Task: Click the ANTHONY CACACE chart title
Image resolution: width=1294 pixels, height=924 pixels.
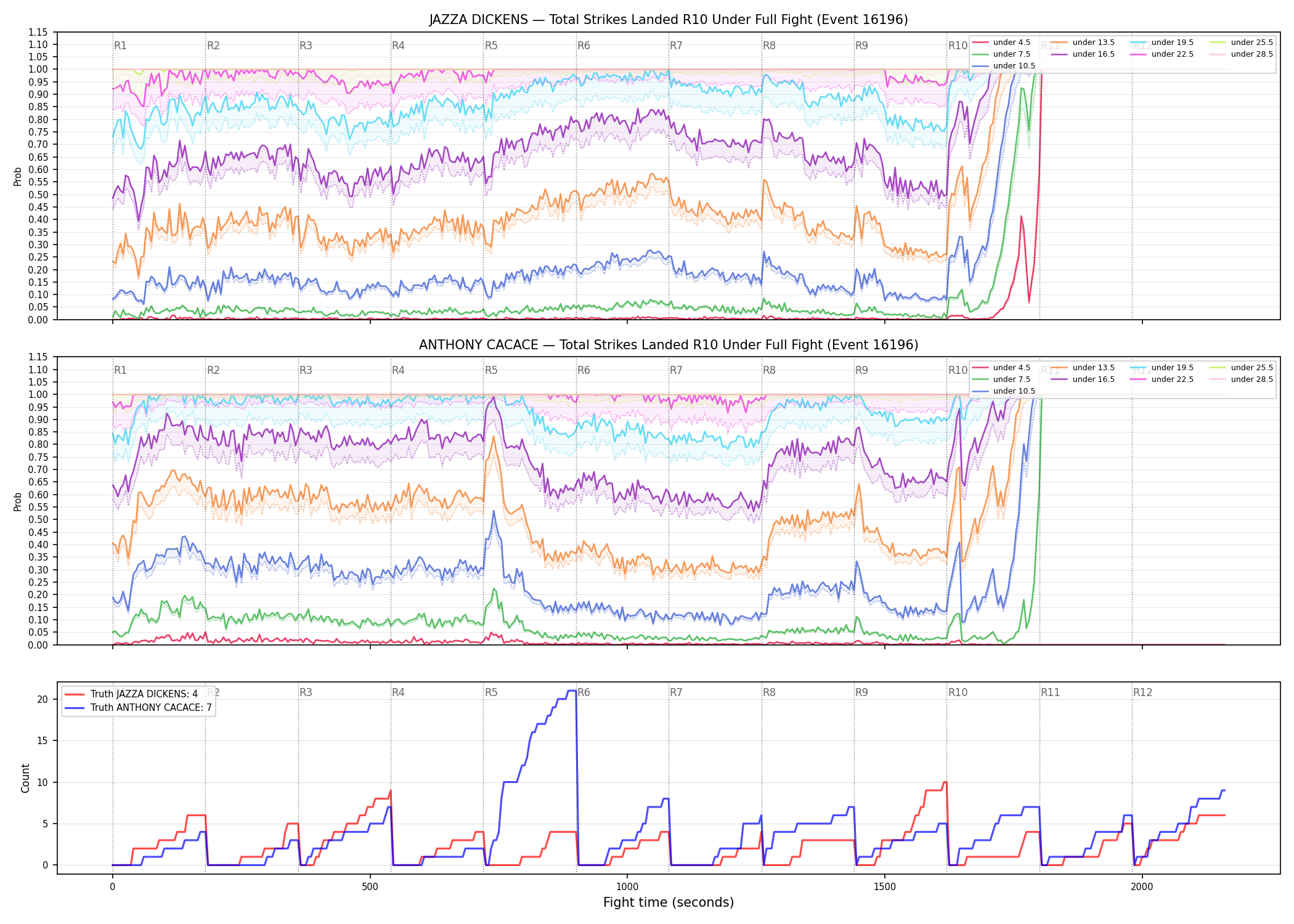Action: pos(669,345)
